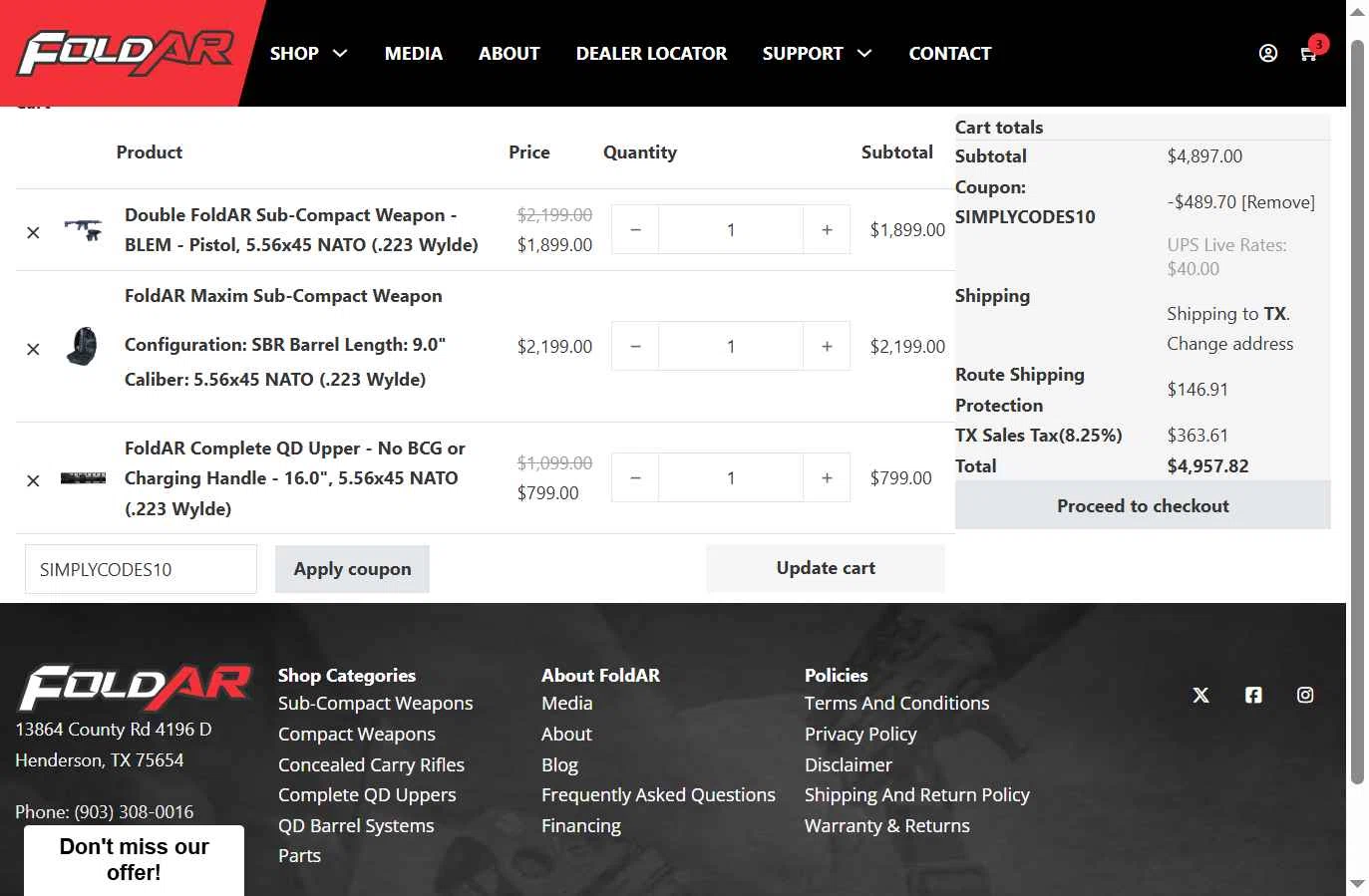Open QD Barrel Systems footer link

[x=356, y=826]
